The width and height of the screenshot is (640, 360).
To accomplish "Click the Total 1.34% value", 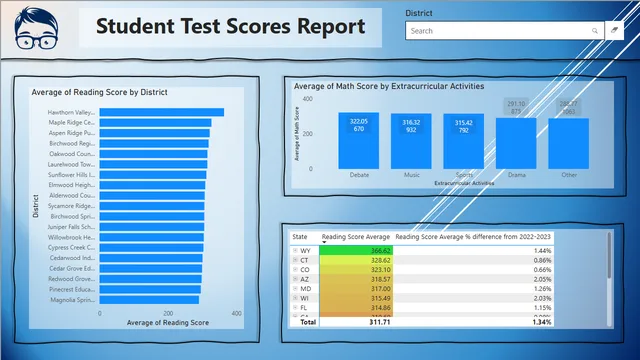I will tap(542, 322).
